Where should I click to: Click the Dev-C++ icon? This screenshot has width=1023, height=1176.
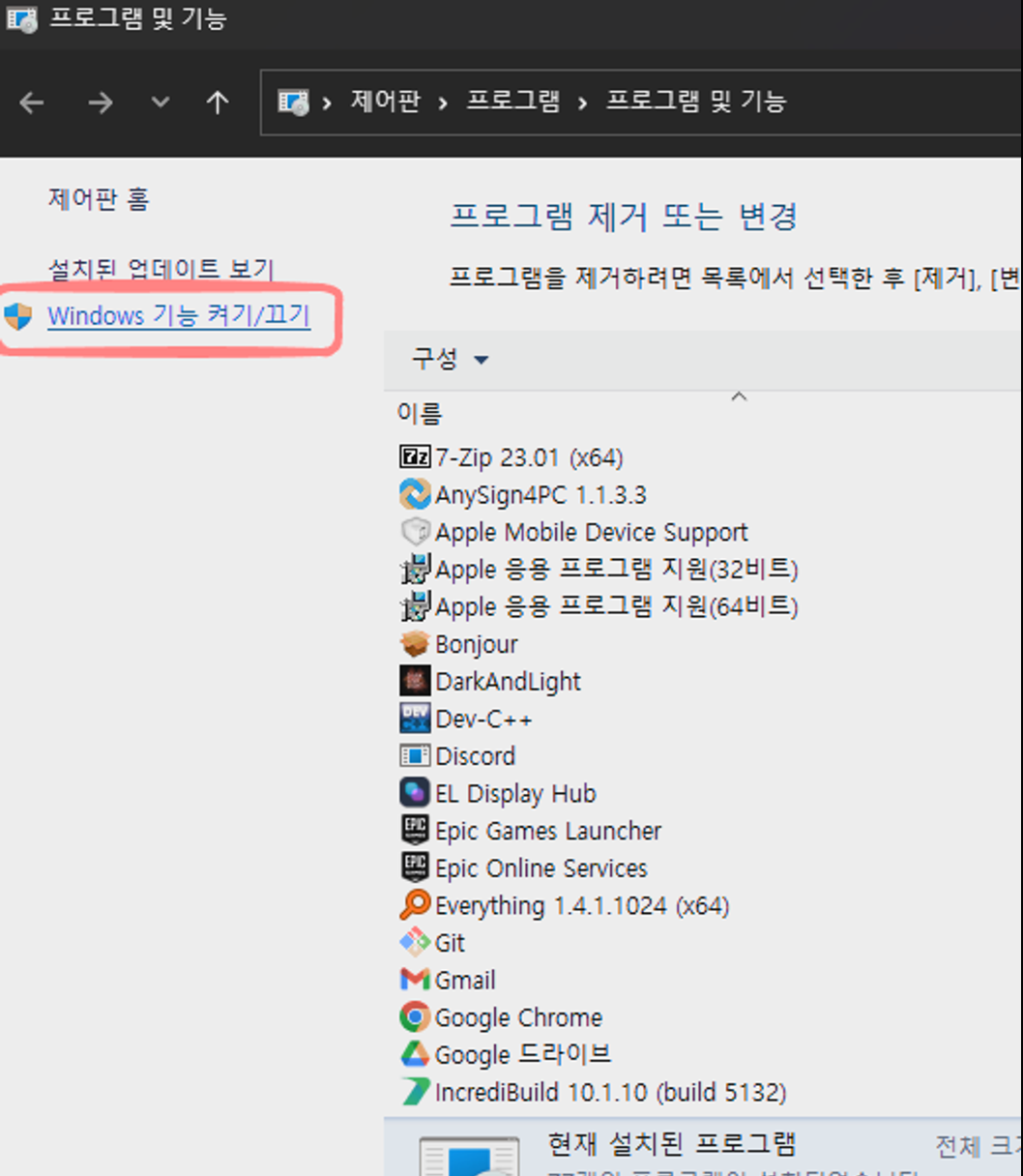point(415,719)
